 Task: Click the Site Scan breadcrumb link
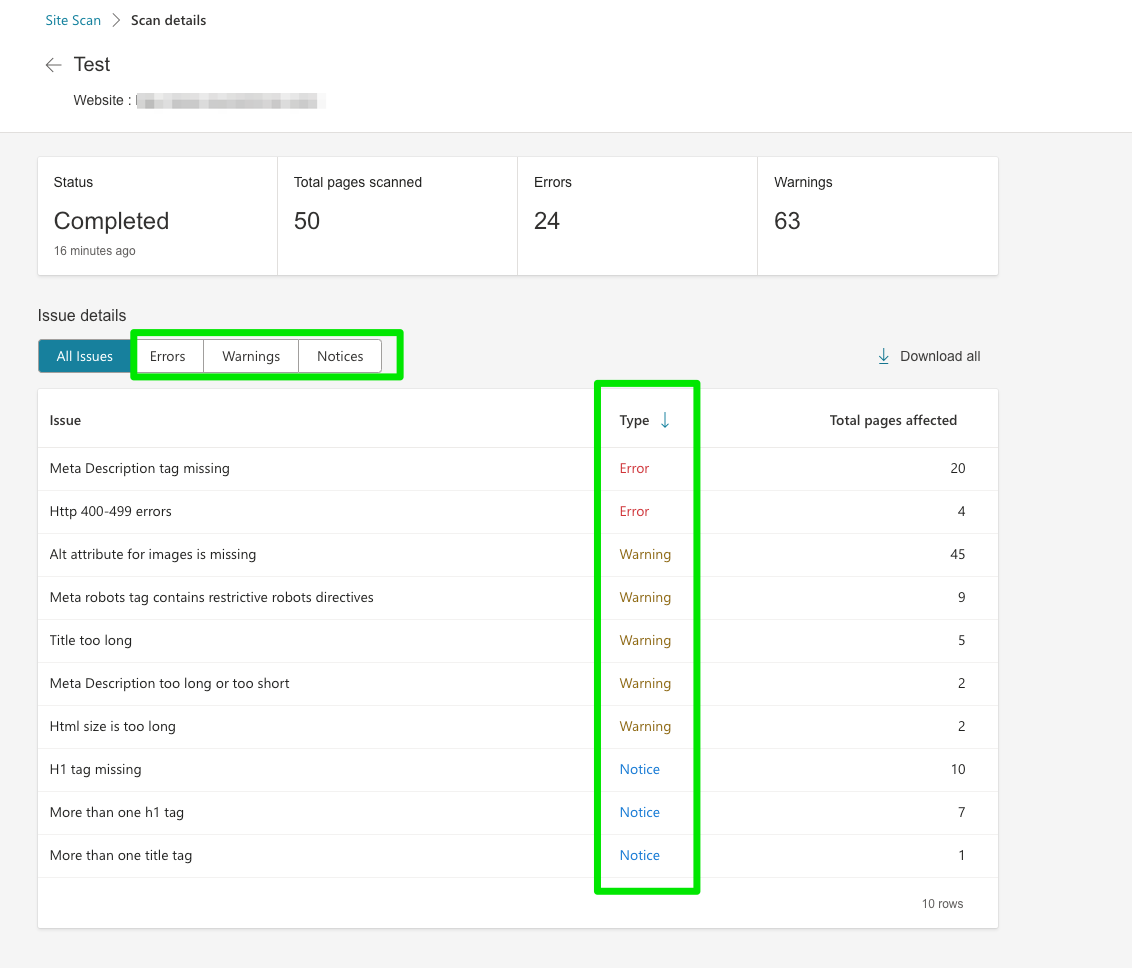[72, 19]
